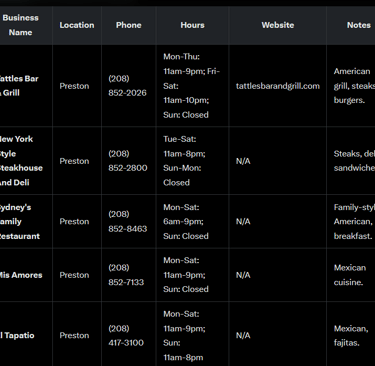
Task: Open tattlesbarandgrill.com website text
Action: click(x=278, y=86)
